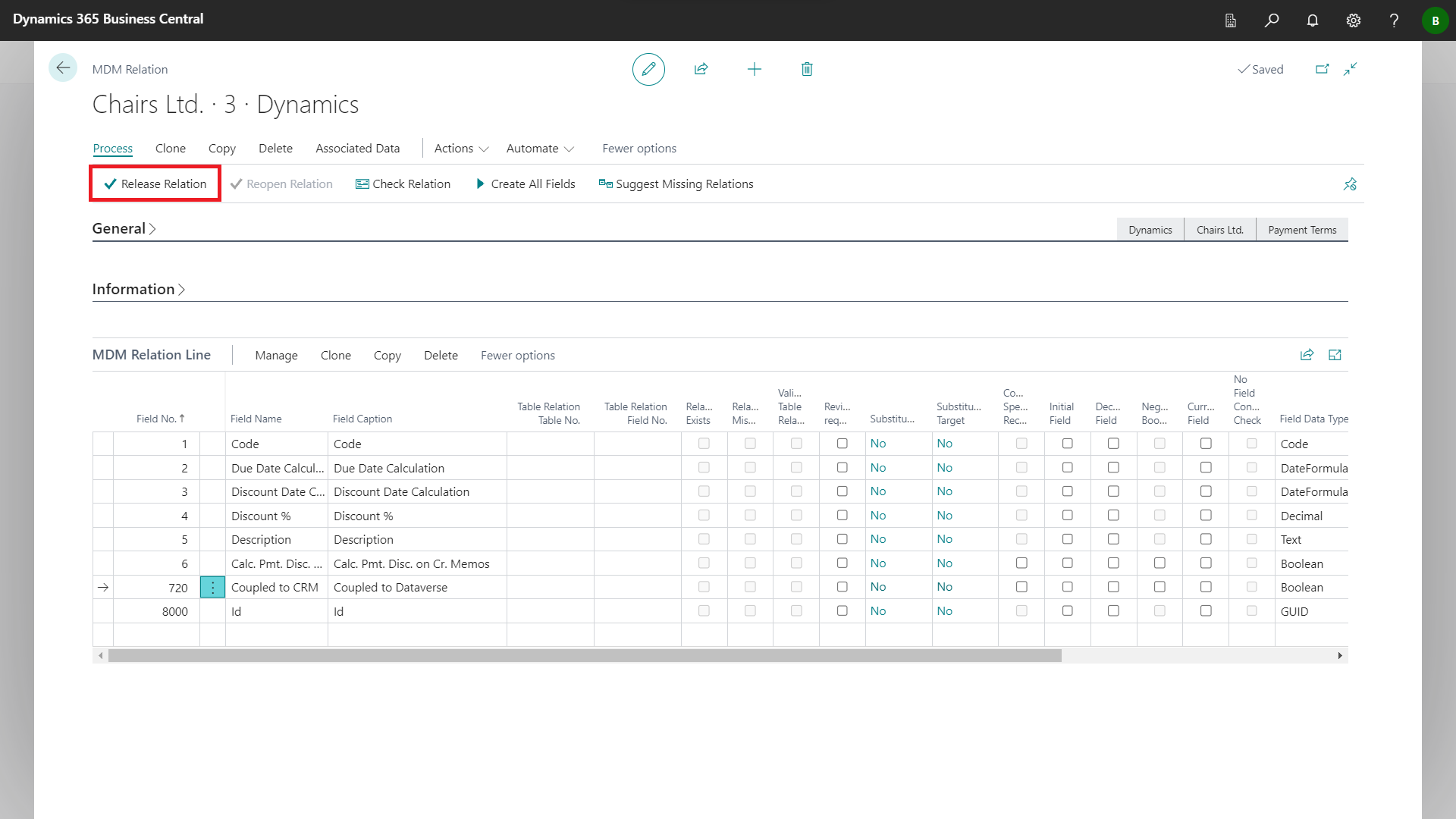The width and height of the screenshot is (1456, 819).
Task: Toggle Dec. Field checkbox for Discount % row
Action: 1113,515
